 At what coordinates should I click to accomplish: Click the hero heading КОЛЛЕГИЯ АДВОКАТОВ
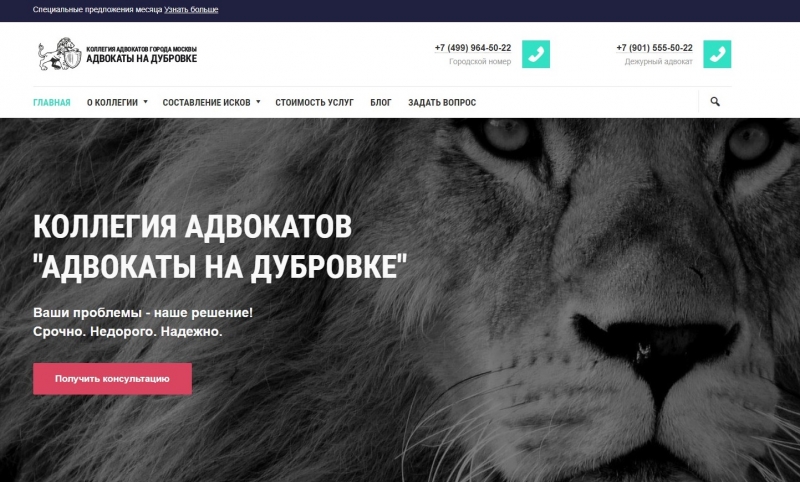[x=192, y=226]
